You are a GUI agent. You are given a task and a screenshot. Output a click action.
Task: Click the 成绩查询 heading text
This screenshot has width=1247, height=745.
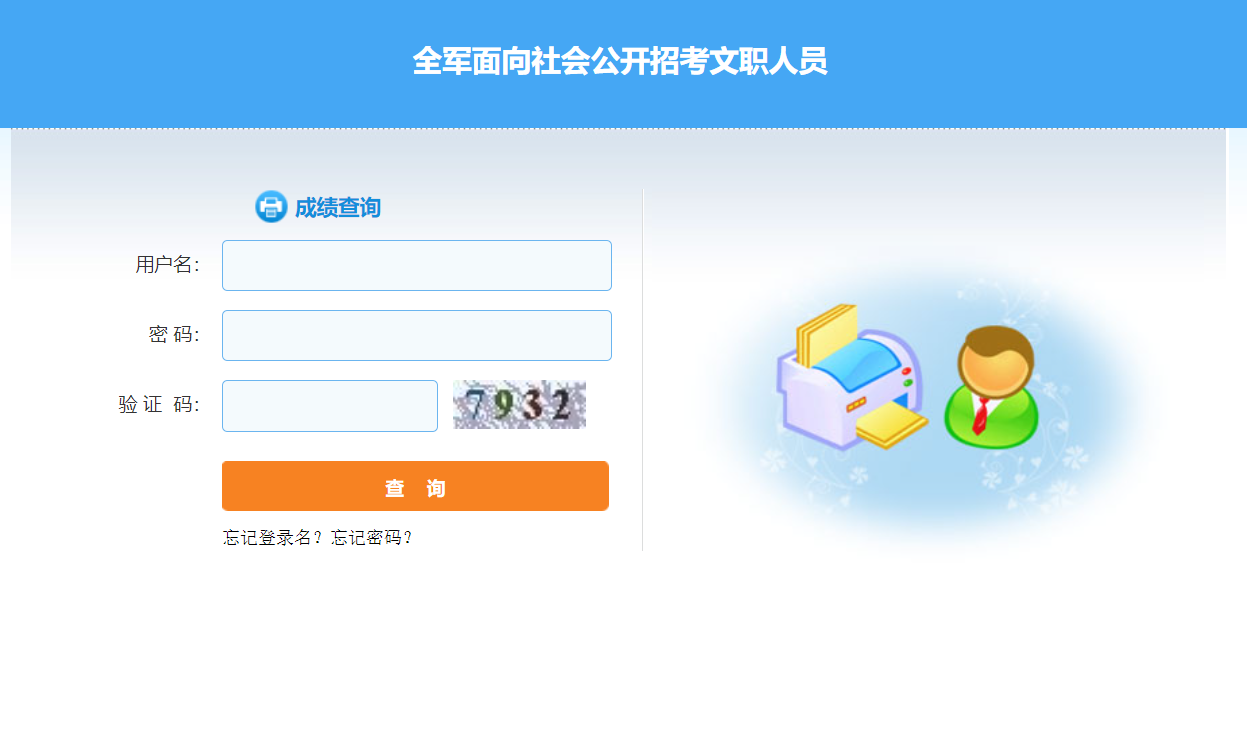point(337,208)
